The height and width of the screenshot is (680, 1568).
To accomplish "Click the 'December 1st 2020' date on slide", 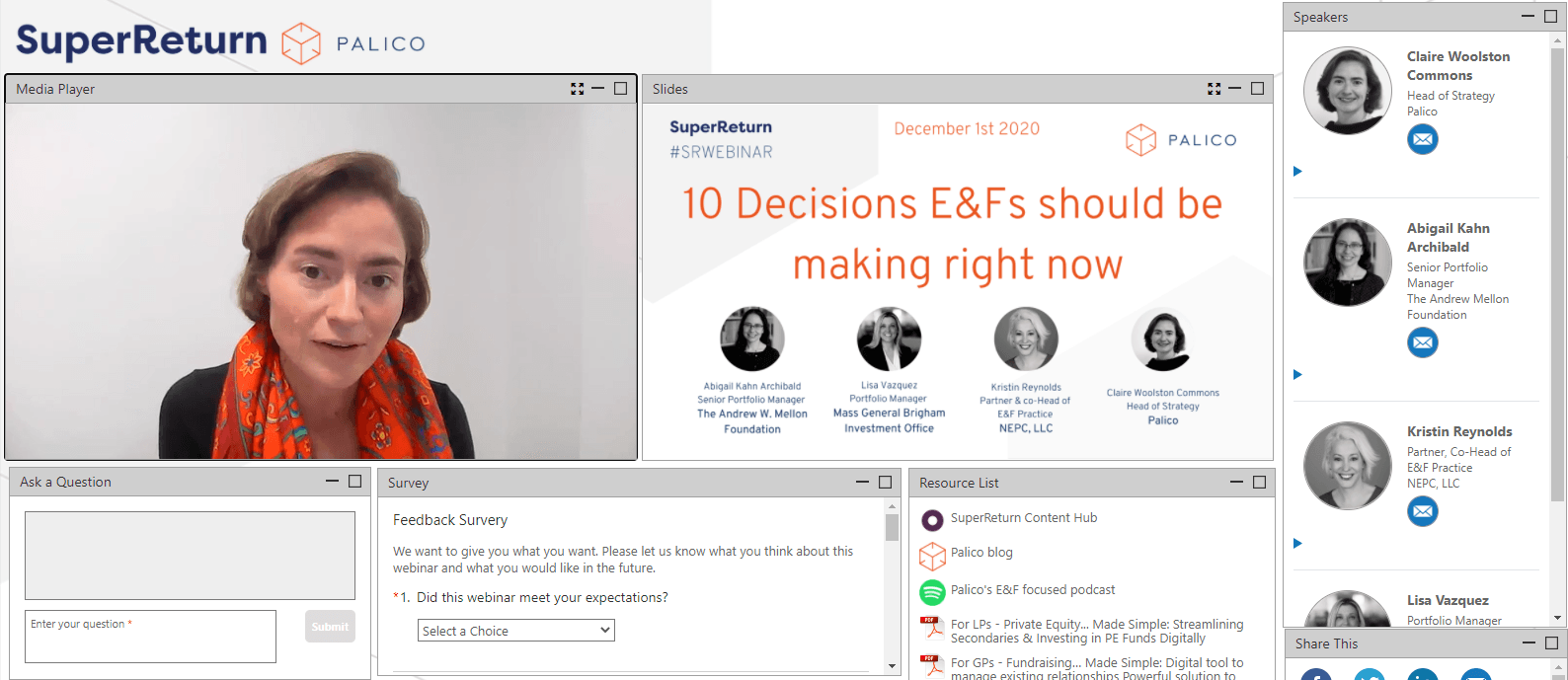I will pyautogui.click(x=967, y=128).
